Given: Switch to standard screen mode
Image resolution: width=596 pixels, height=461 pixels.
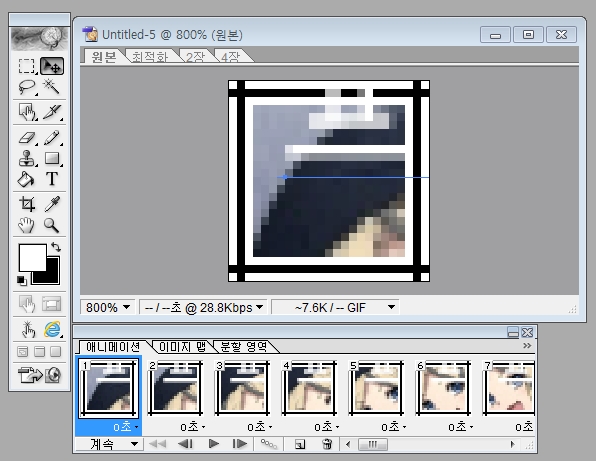Looking at the screenshot, I should point(22,352).
